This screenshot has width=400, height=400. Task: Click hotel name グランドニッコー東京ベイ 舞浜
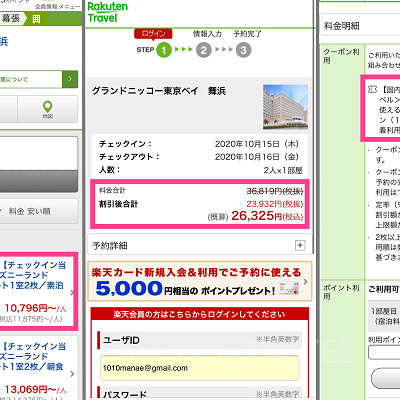pos(159,91)
